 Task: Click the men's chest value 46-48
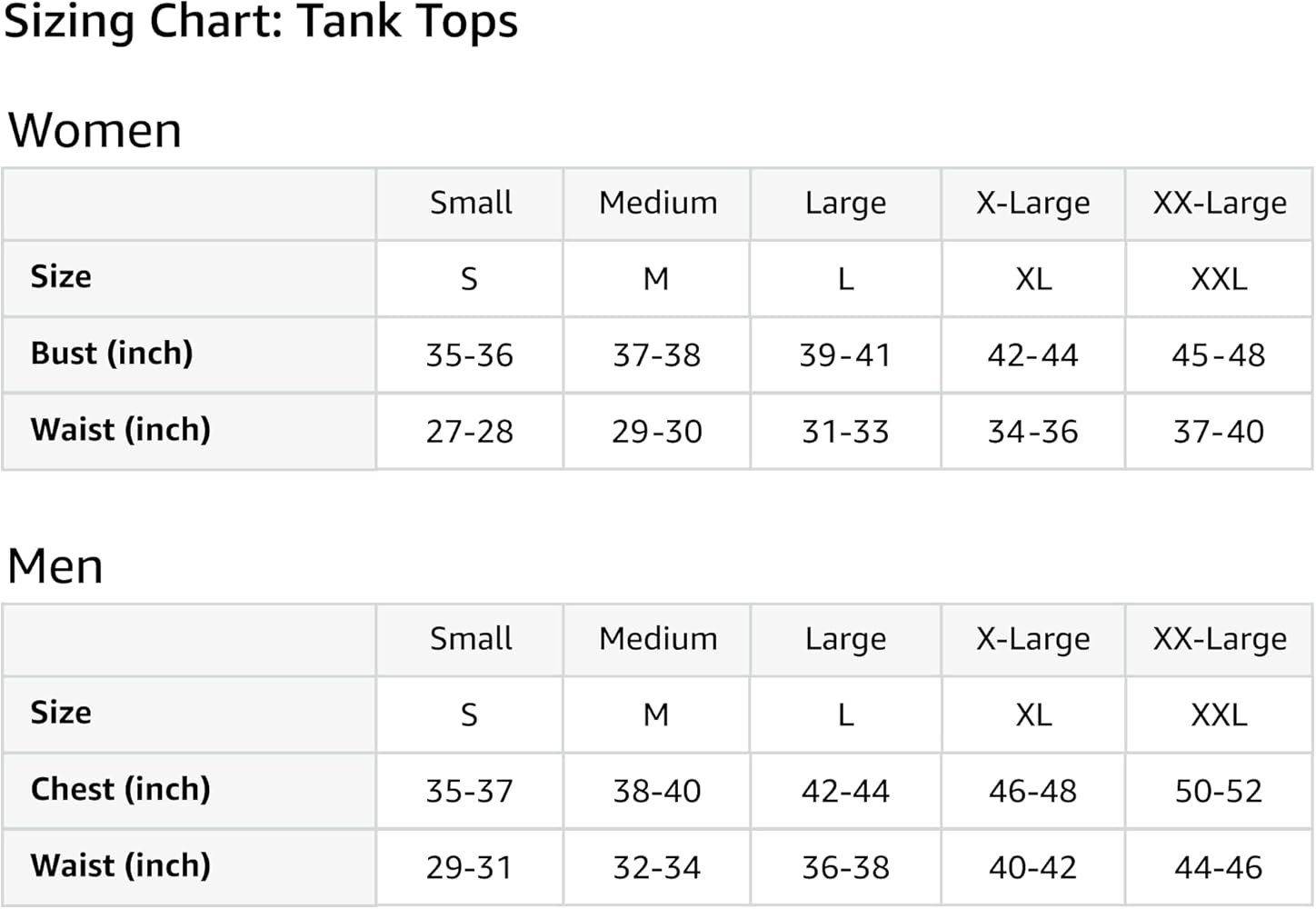pyautogui.click(x=1033, y=792)
